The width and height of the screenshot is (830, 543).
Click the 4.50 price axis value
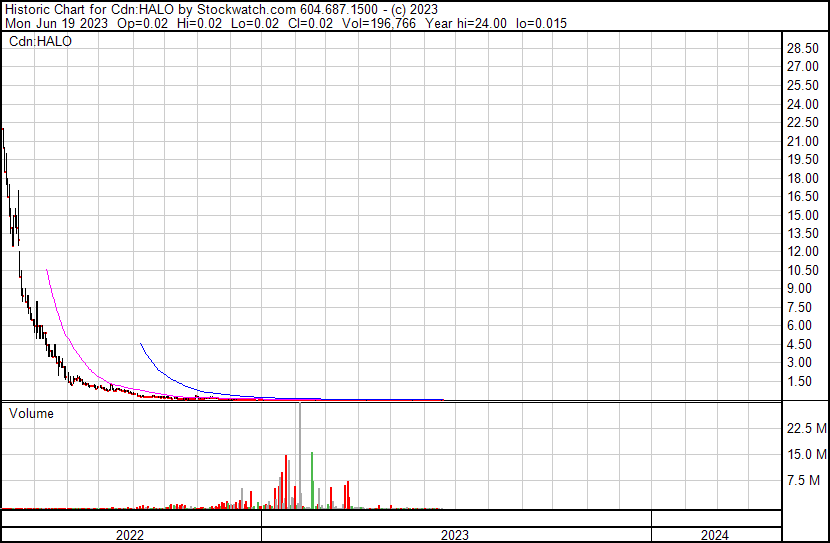pyautogui.click(x=799, y=344)
